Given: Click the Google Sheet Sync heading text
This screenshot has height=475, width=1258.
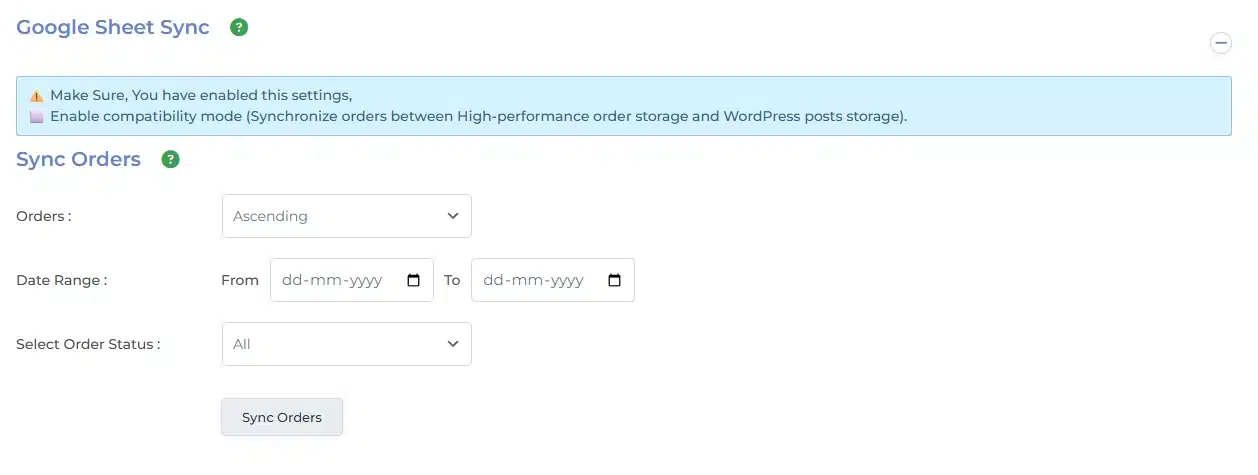Looking at the screenshot, I should (x=113, y=28).
